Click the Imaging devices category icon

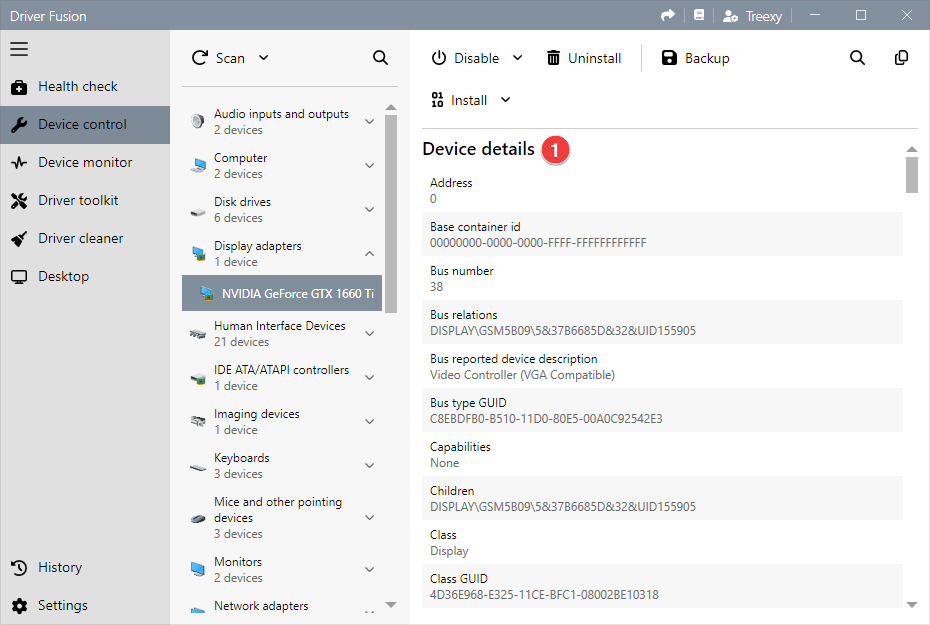(198, 421)
